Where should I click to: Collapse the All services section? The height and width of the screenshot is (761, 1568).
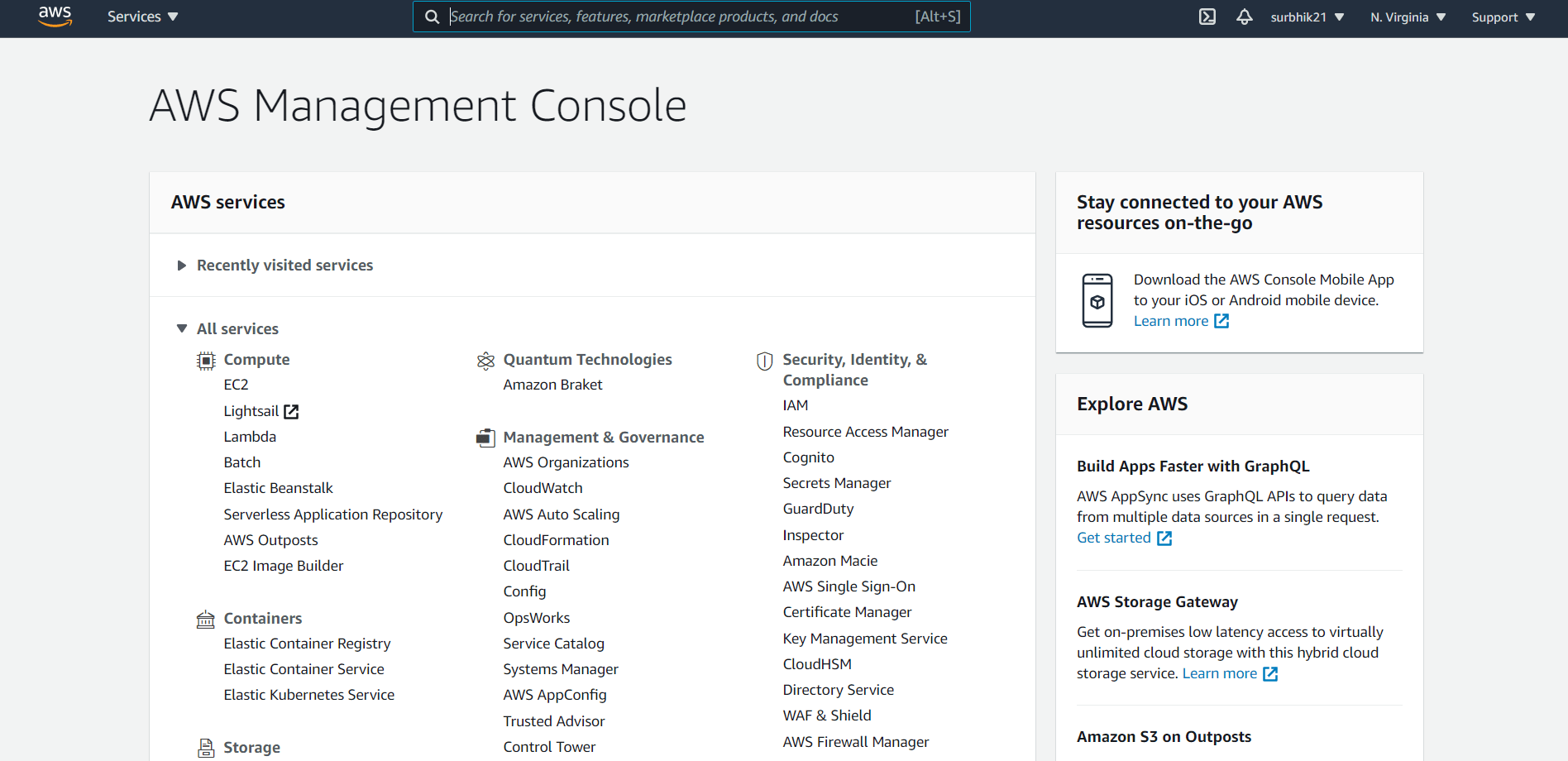click(181, 328)
